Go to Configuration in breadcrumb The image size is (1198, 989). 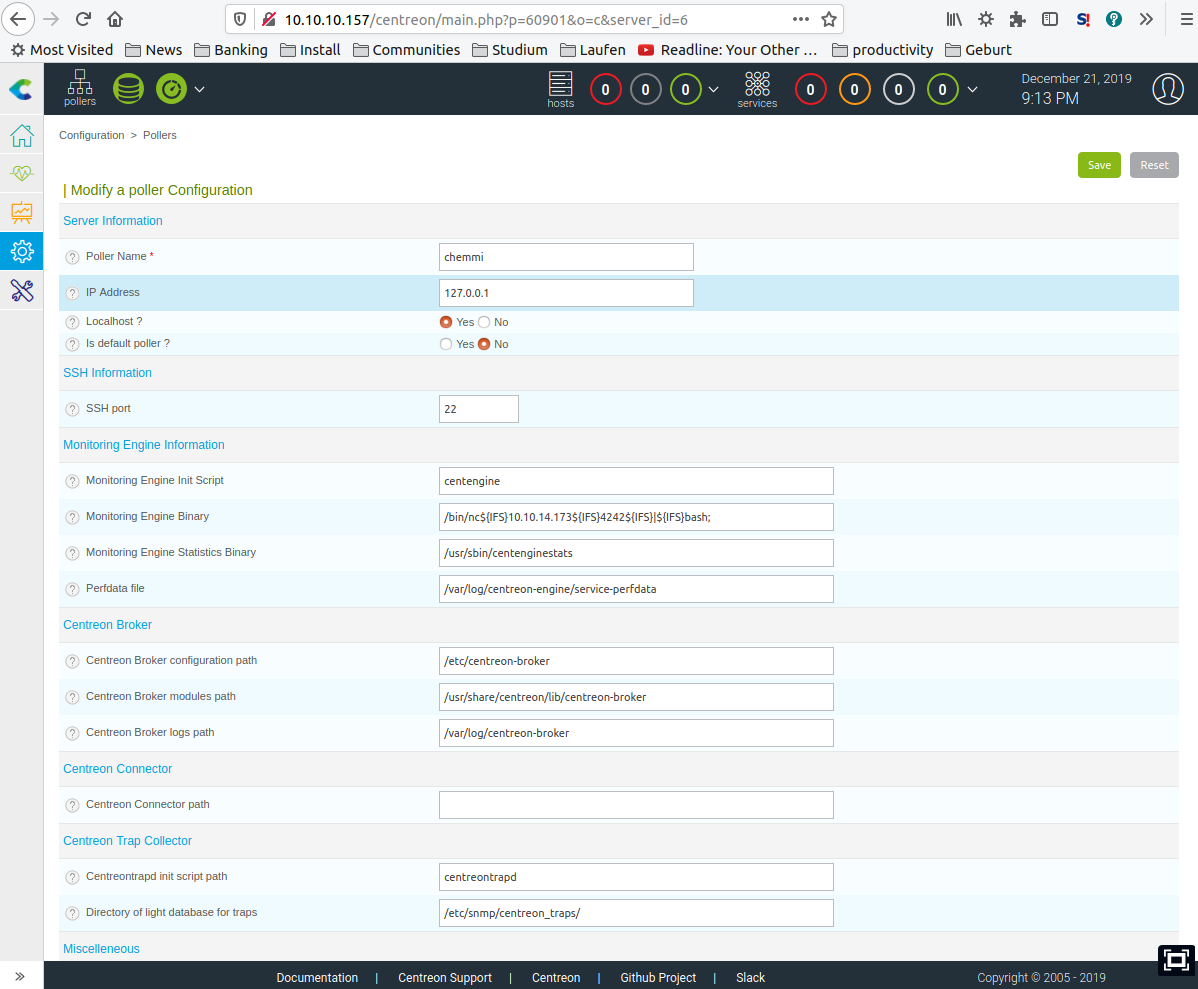pos(91,135)
